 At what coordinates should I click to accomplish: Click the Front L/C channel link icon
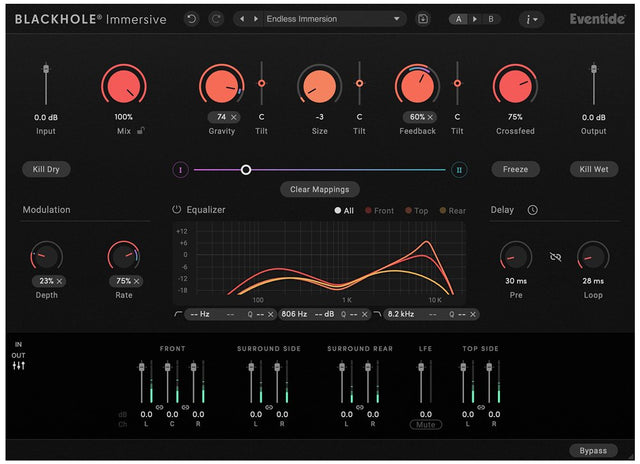[x=159, y=407]
